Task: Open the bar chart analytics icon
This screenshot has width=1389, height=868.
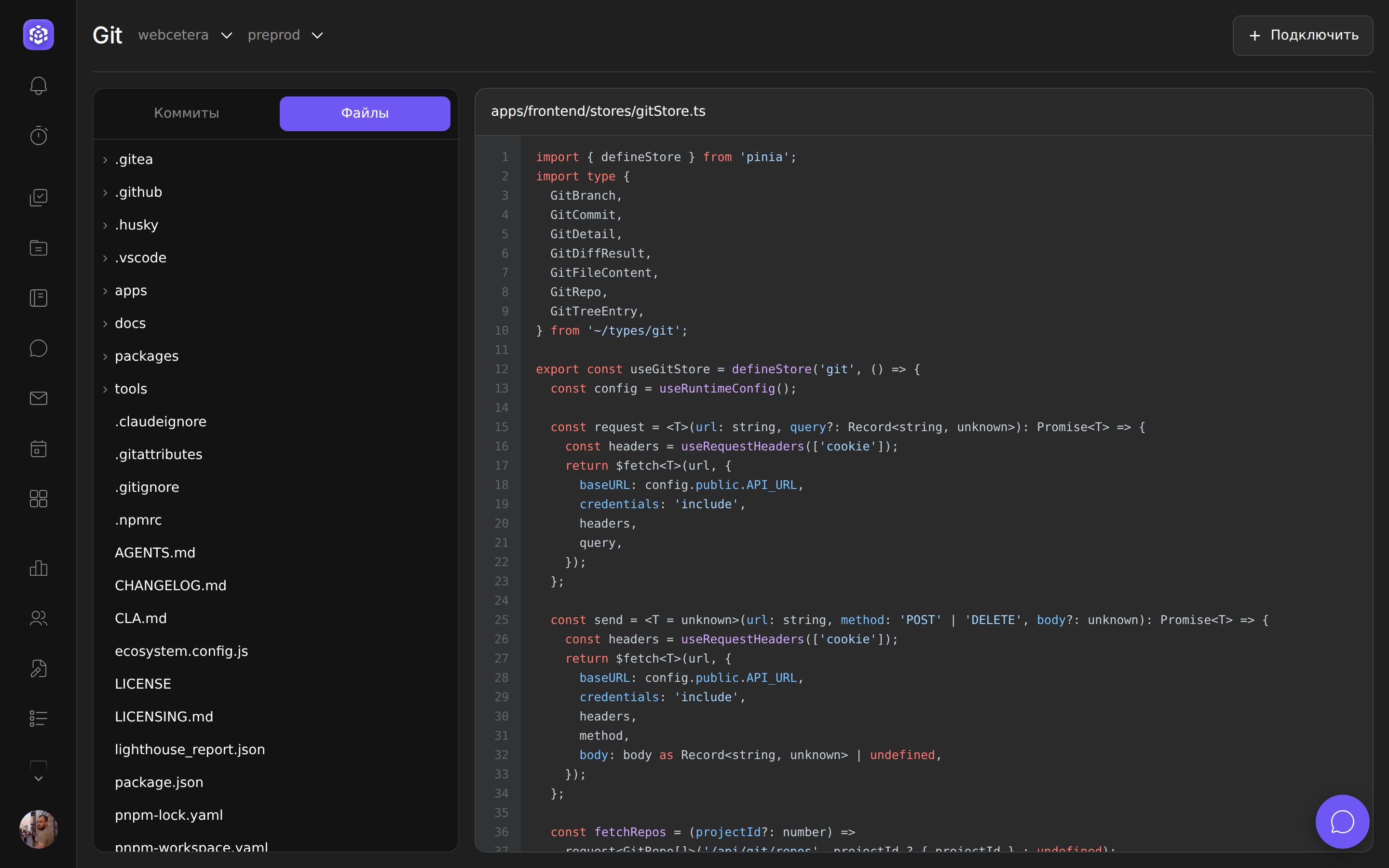Action: point(39,568)
